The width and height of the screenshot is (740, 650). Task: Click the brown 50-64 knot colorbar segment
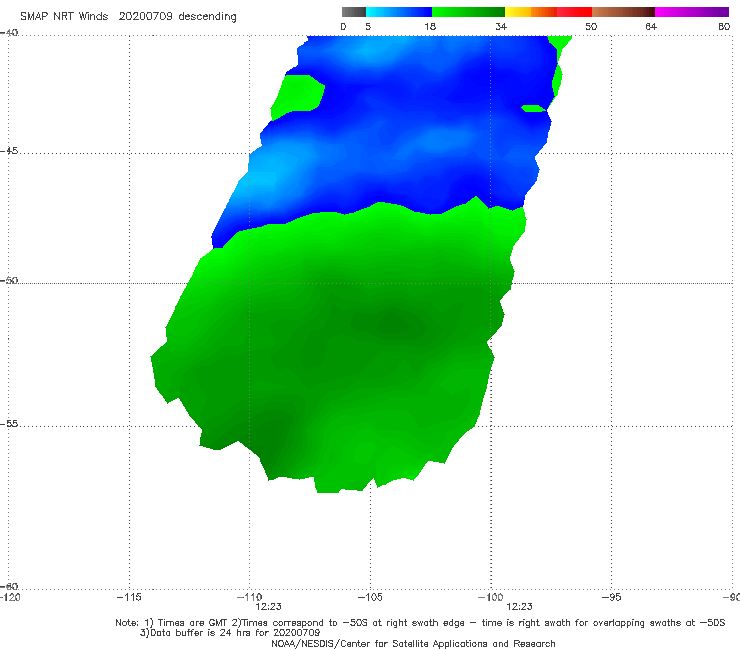coord(623,12)
